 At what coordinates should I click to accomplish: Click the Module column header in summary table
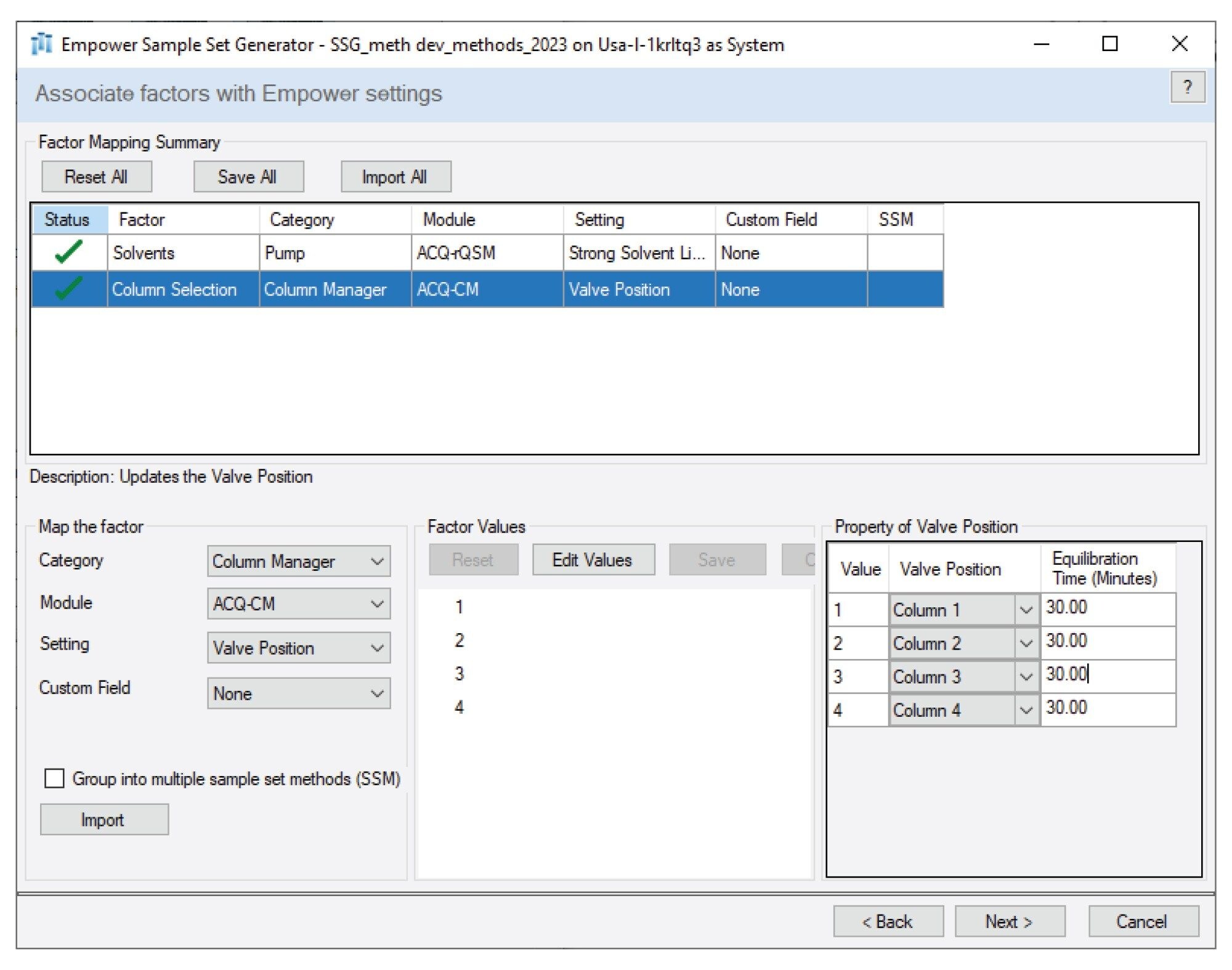[x=487, y=219]
